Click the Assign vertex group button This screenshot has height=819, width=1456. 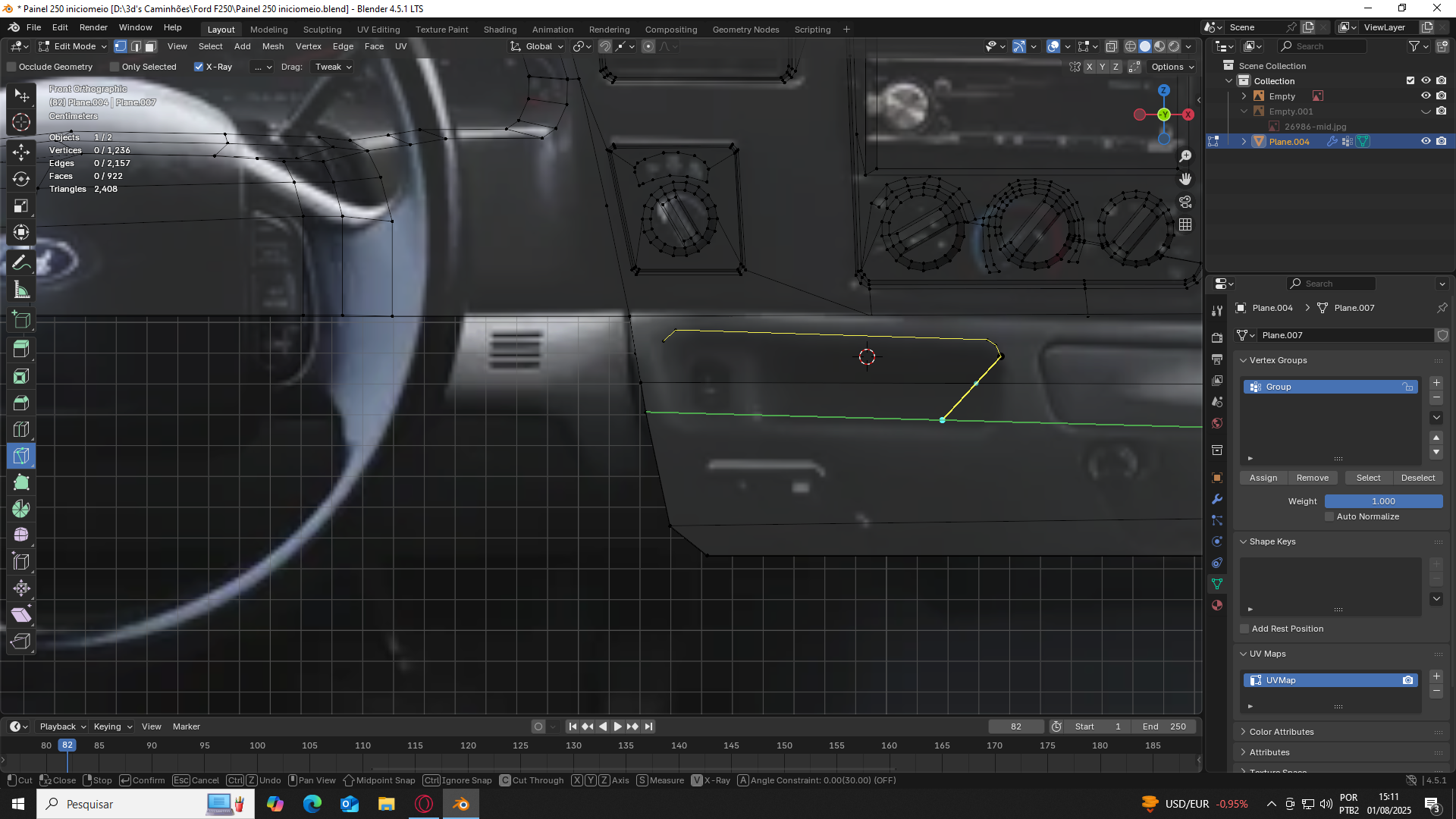coord(1263,478)
